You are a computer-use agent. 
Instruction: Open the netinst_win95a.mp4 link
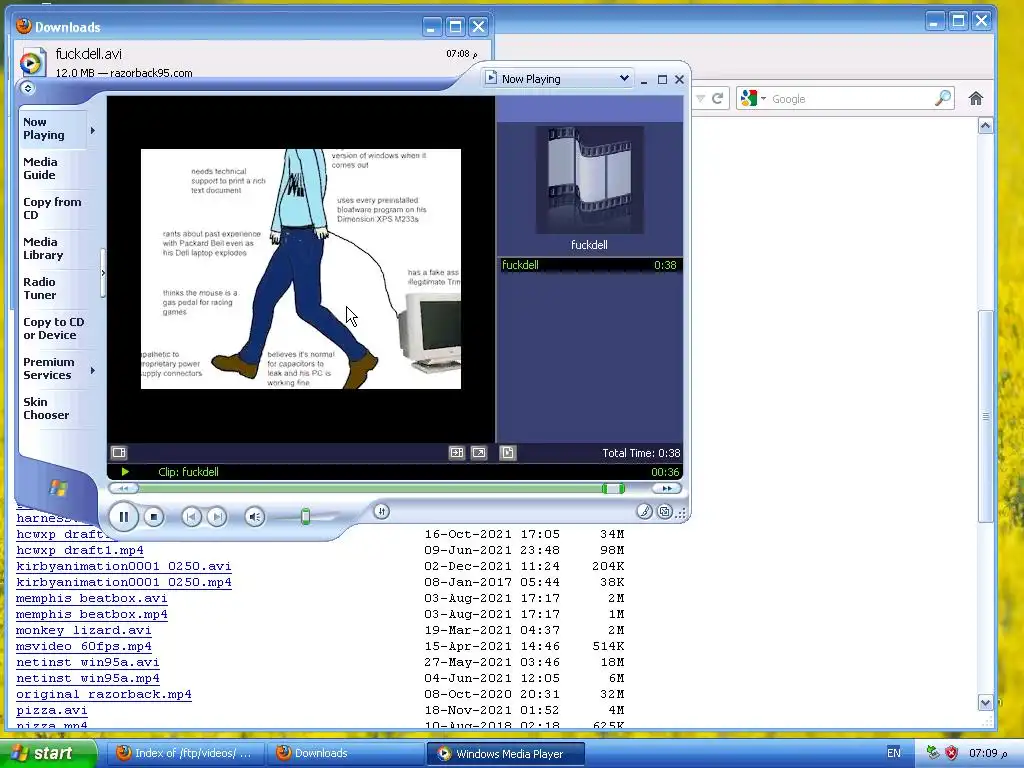pos(88,678)
